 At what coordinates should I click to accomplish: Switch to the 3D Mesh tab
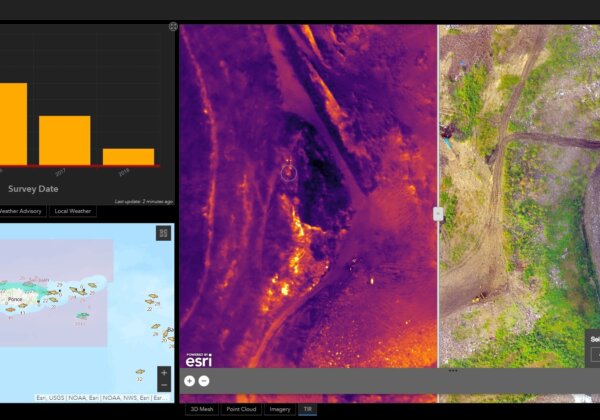[x=200, y=409]
